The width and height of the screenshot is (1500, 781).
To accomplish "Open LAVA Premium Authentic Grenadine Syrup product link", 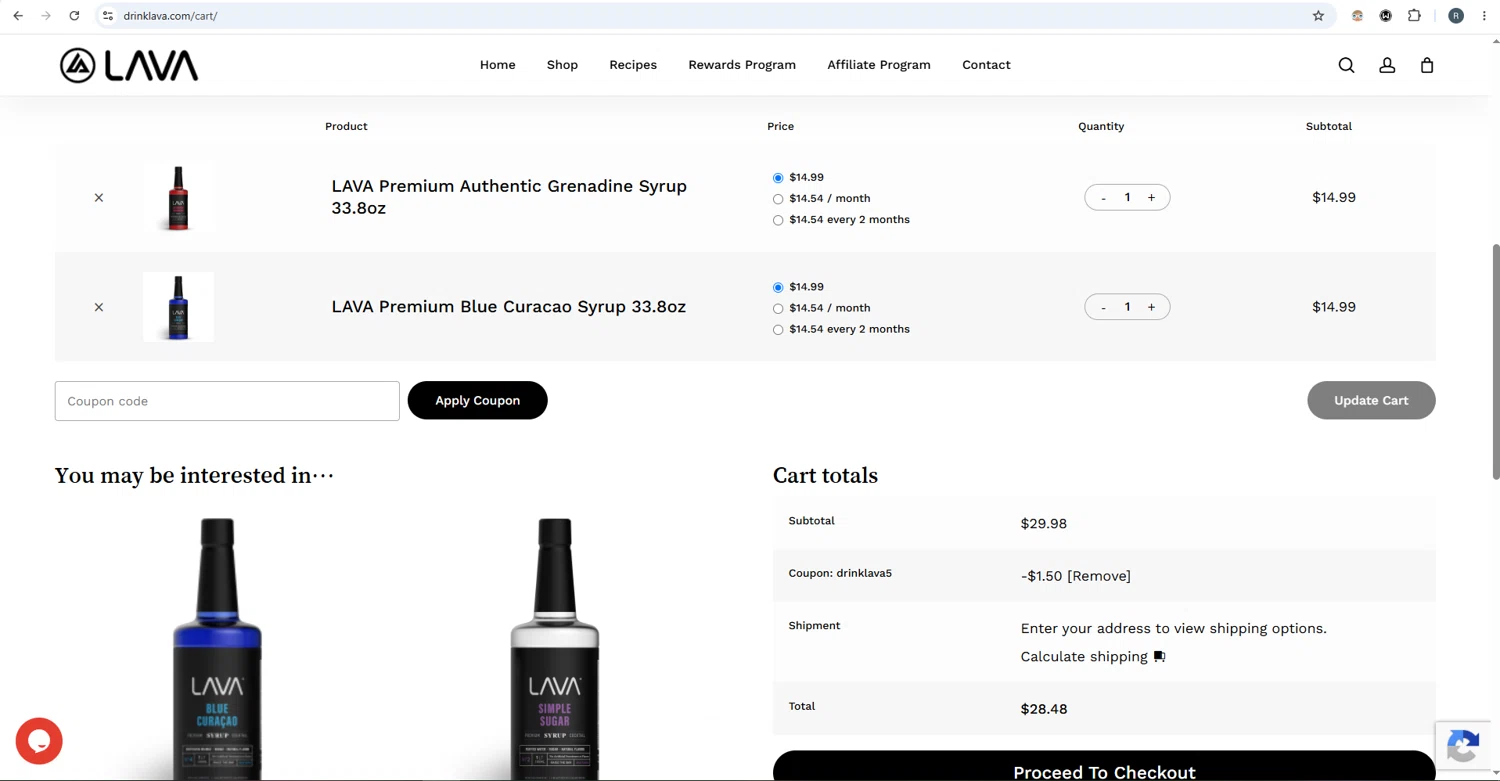I will coord(509,197).
